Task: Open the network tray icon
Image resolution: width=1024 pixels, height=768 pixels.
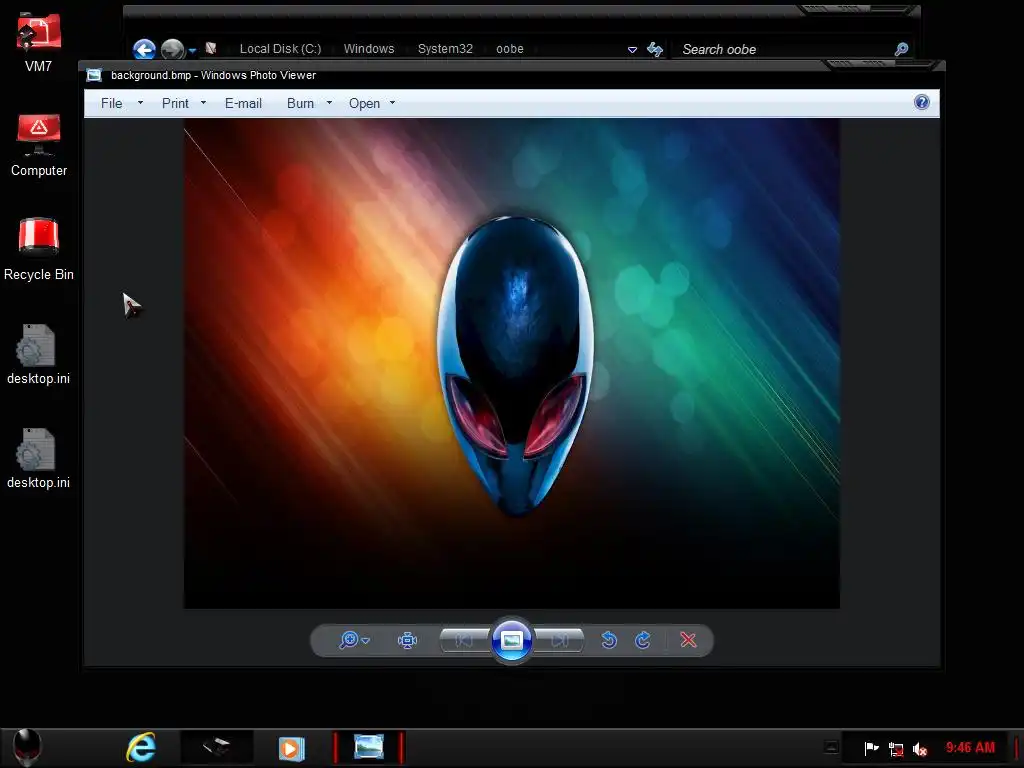Action: tap(896, 749)
